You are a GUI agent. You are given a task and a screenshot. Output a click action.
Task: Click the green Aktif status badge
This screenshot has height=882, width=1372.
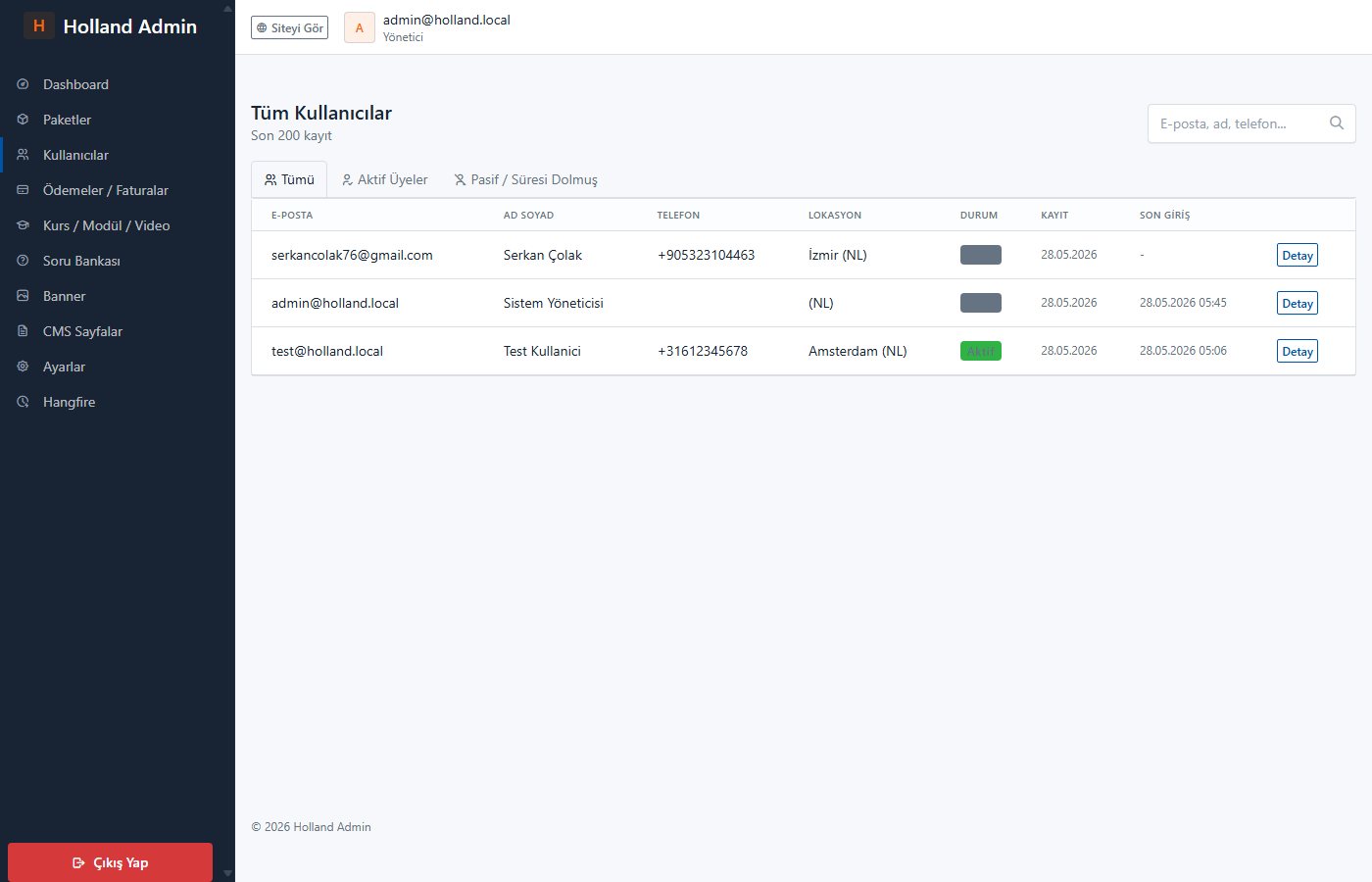point(981,351)
